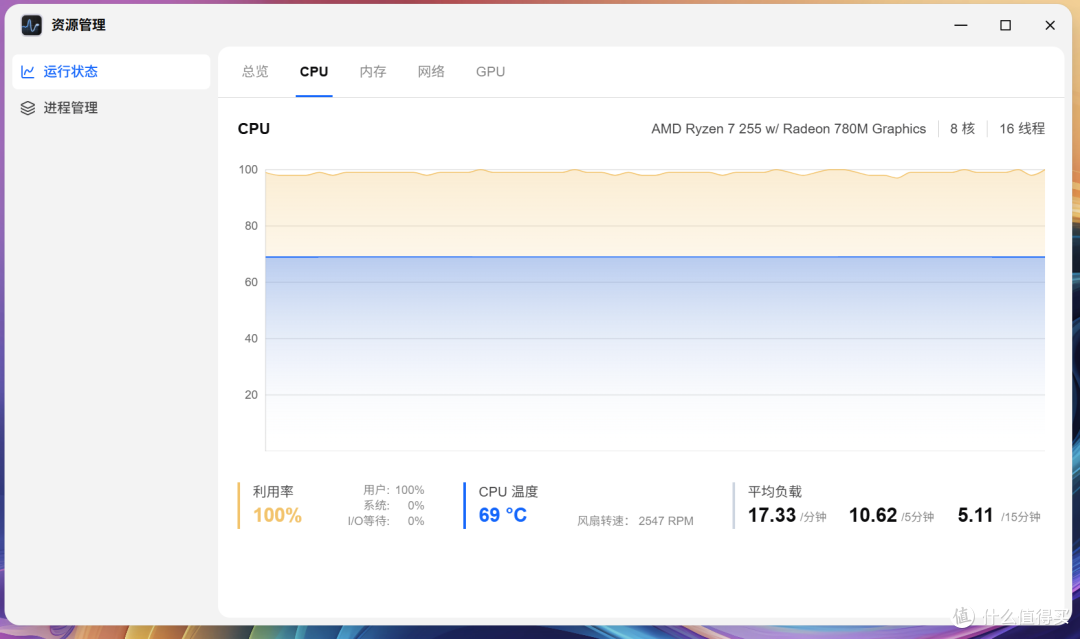This screenshot has width=1080, height=639.
Task: Go to the 网络 tab
Action: [431, 72]
